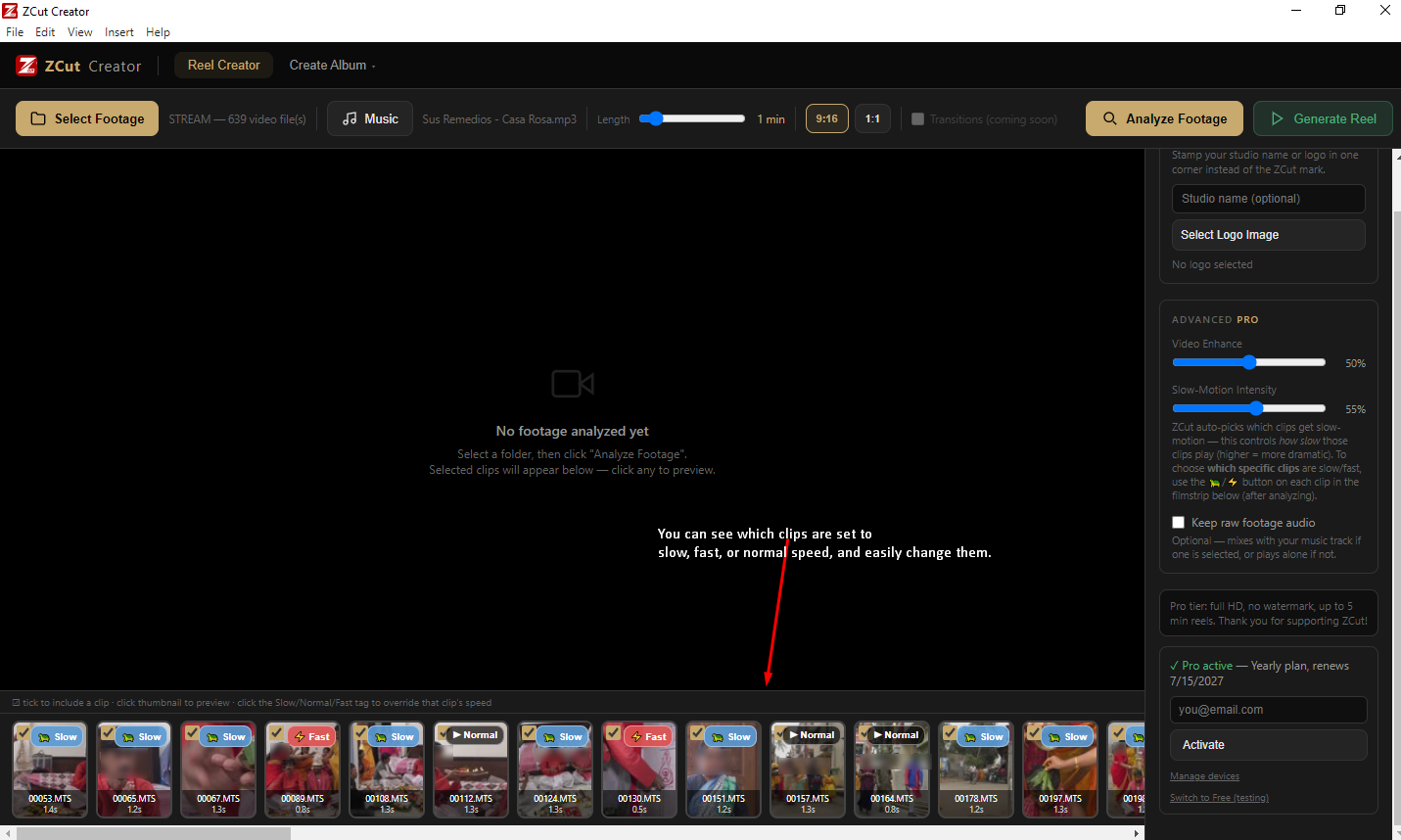Click the Transitions (coming soon) checkbox
This screenshot has height=840, width=1401.
[917, 118]
